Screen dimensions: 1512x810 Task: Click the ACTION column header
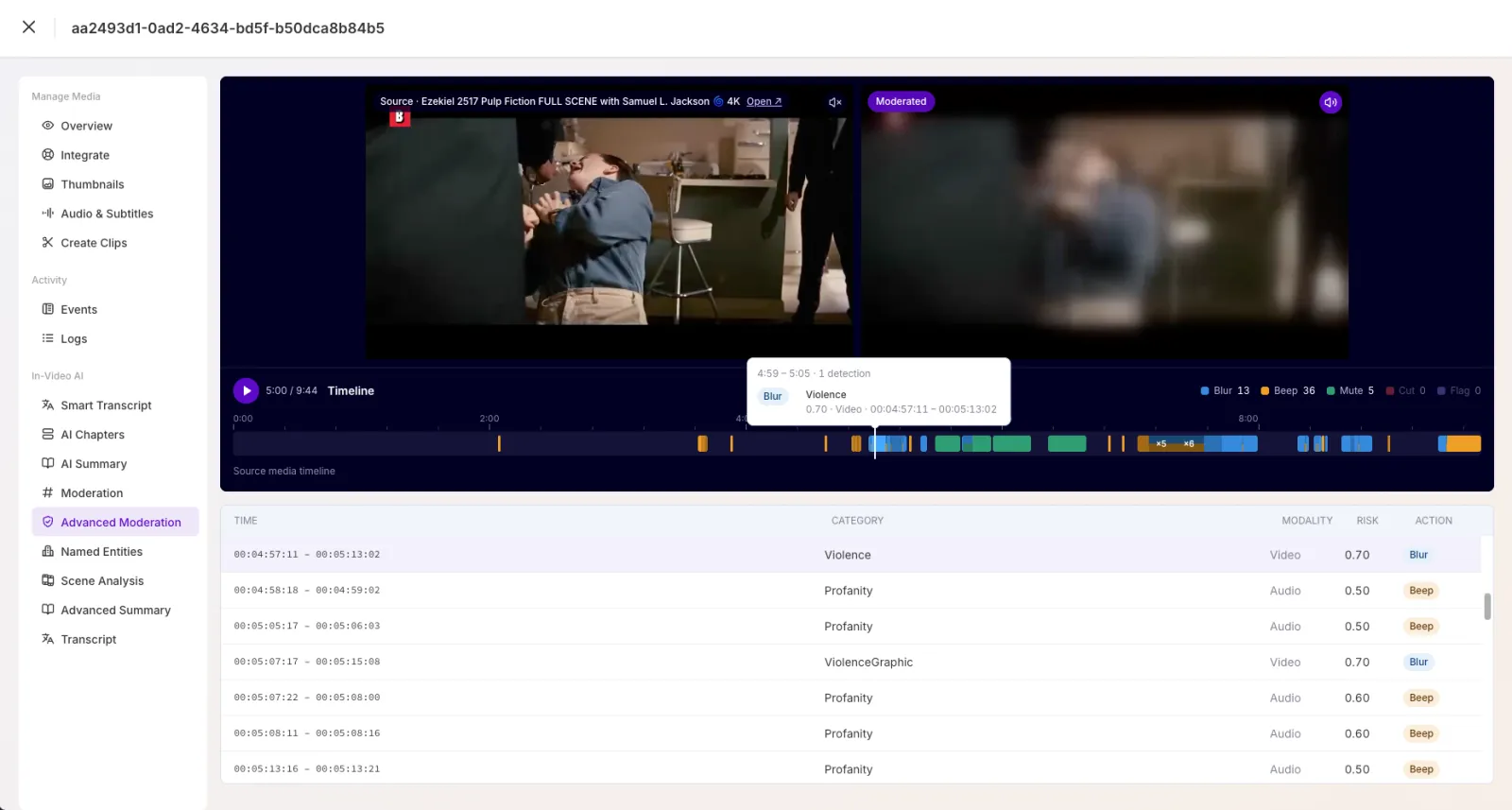click(x=1434, y=521)
